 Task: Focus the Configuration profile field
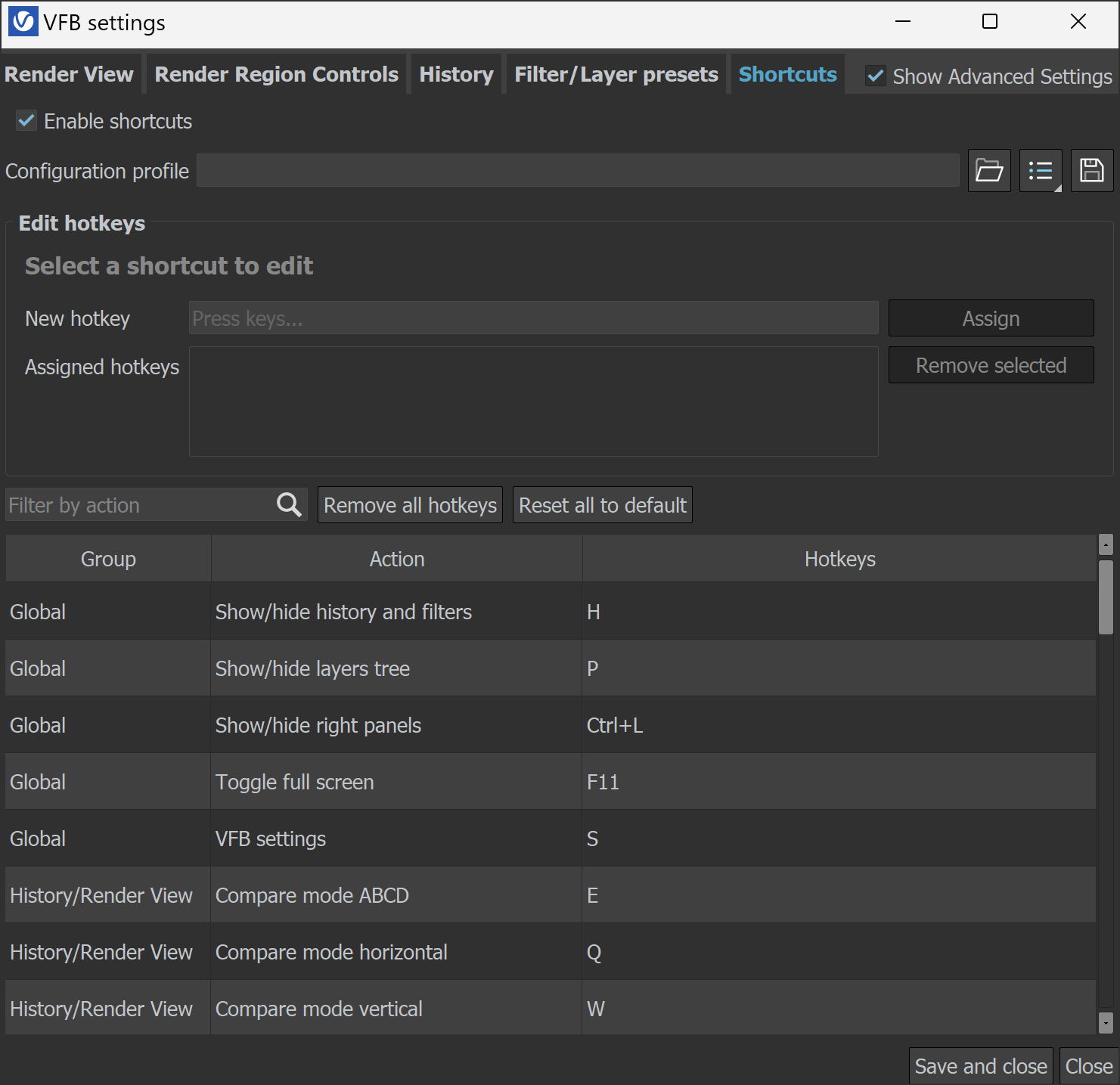(x=579, y=170)
